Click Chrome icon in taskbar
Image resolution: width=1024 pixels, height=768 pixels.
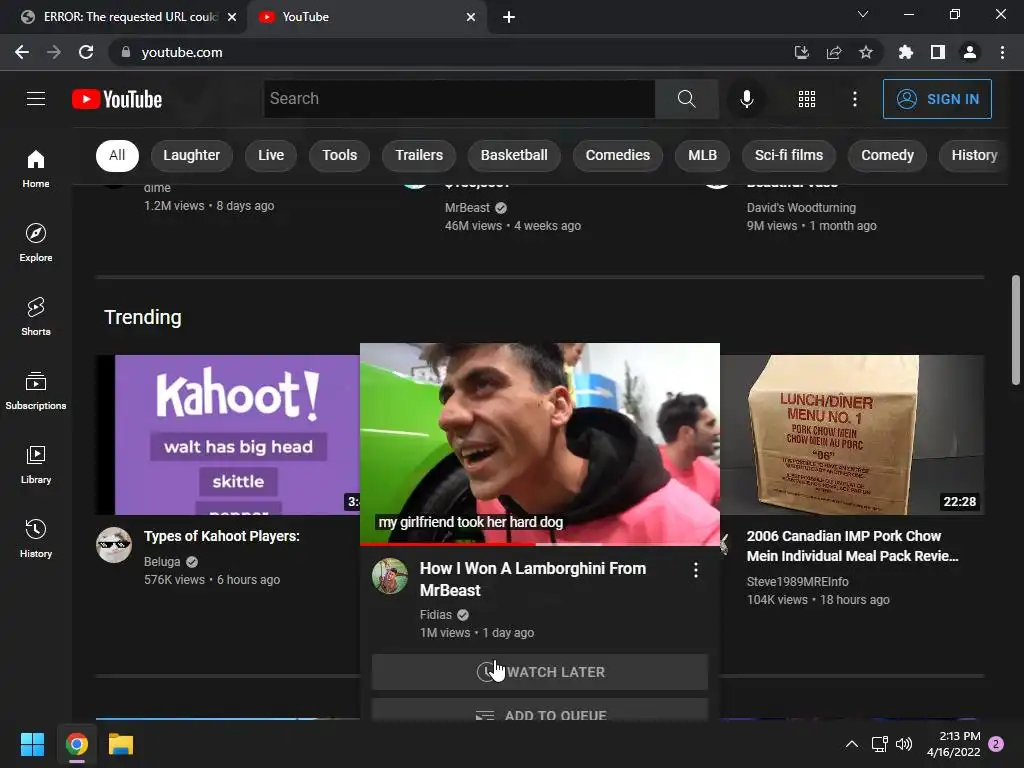tap(76, 744)
